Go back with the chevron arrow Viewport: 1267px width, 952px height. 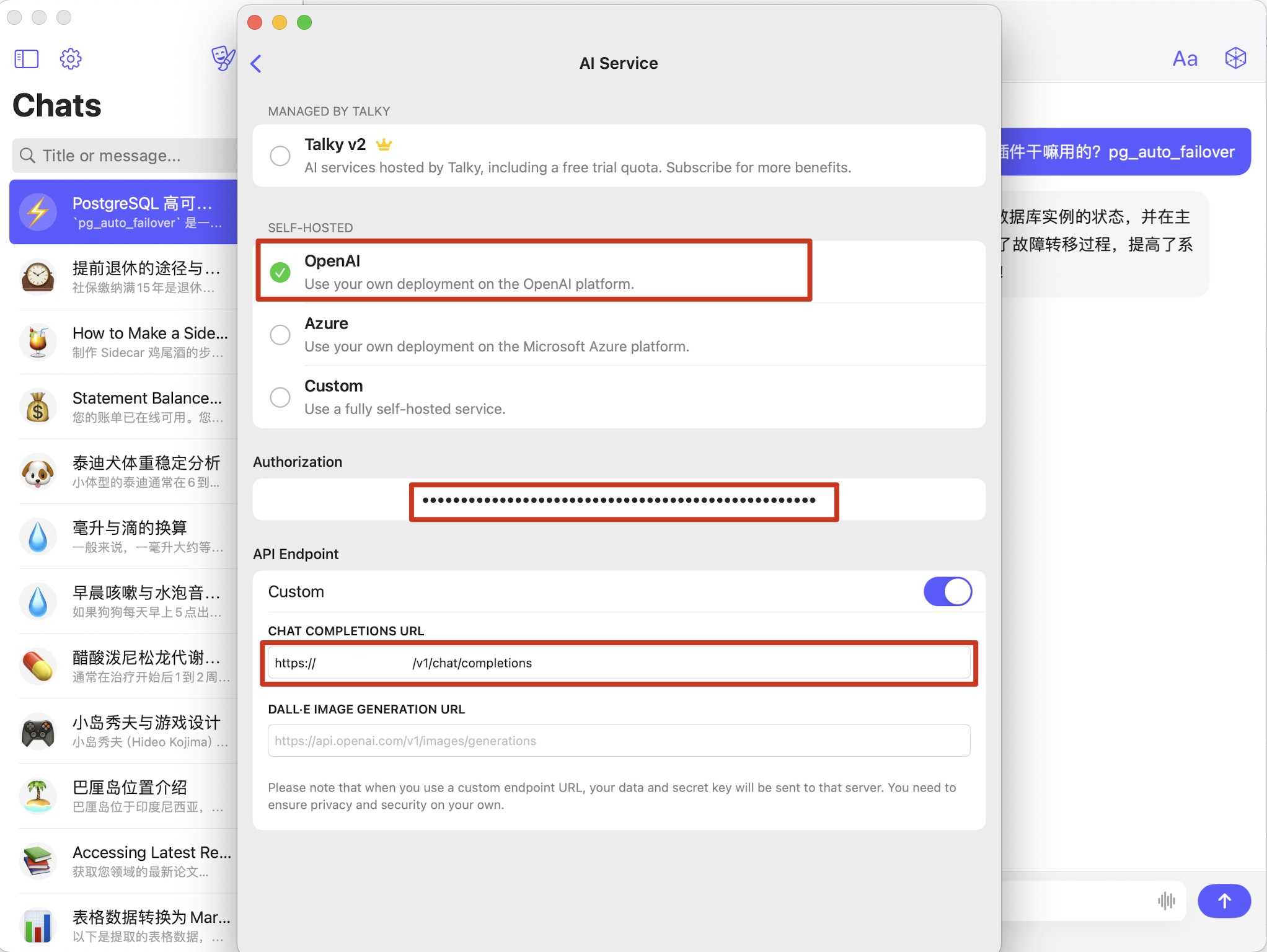(256, 63)
